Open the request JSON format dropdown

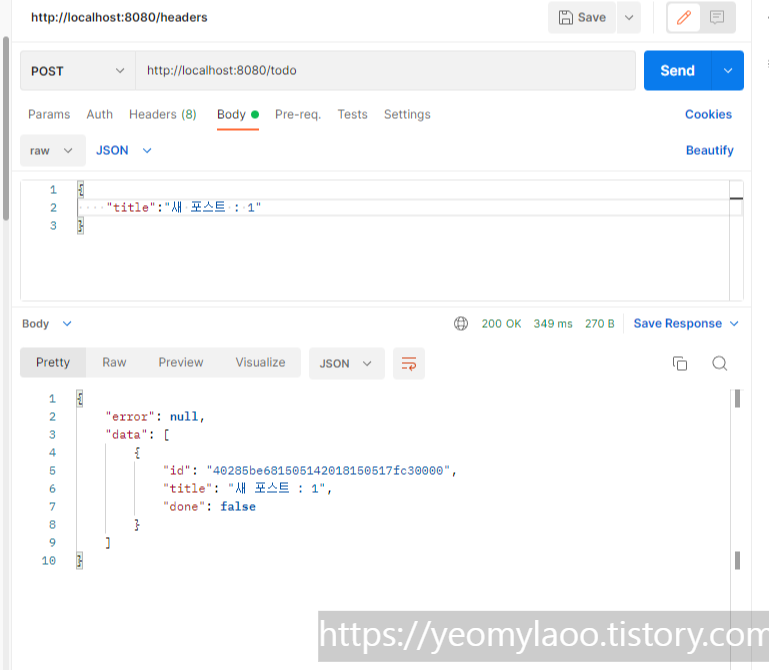pyautogui.click(x=124, y=151)
